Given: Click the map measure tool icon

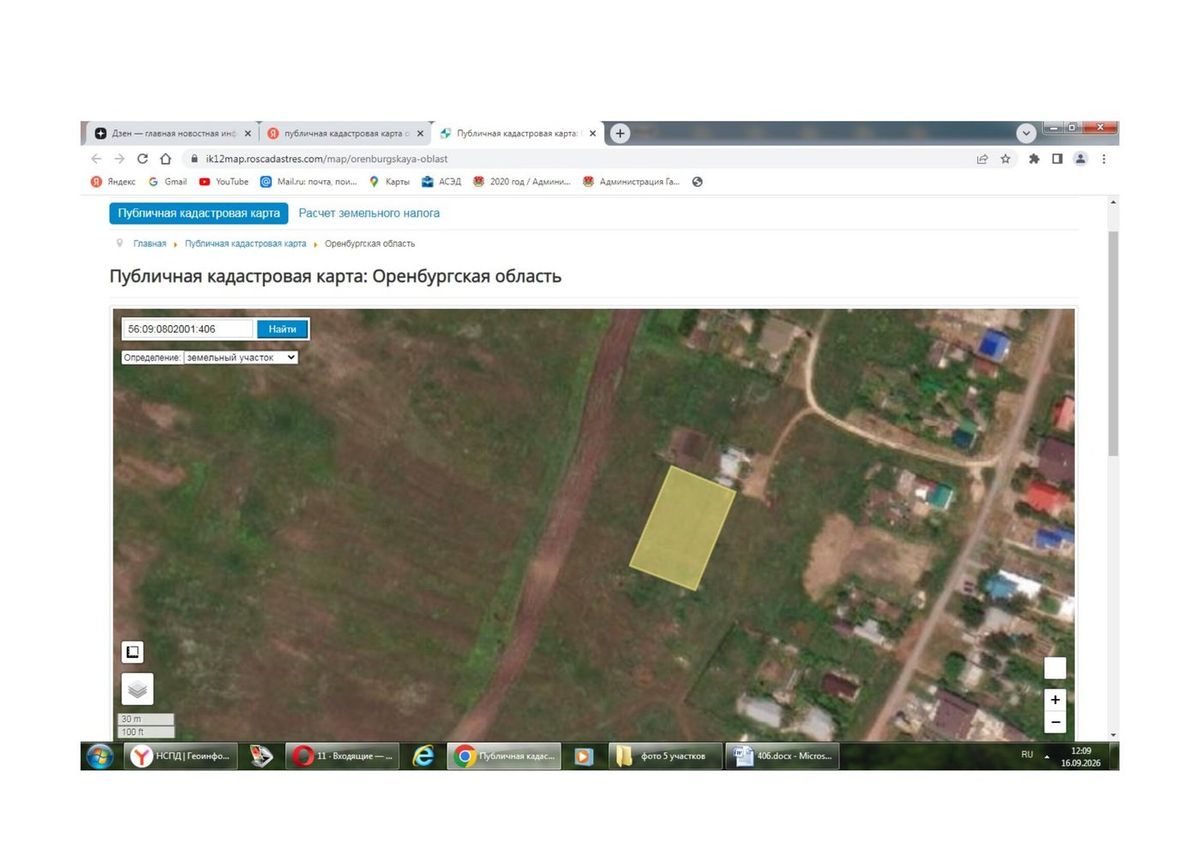Looking at the screenshot, I should [x=132, y=652].
